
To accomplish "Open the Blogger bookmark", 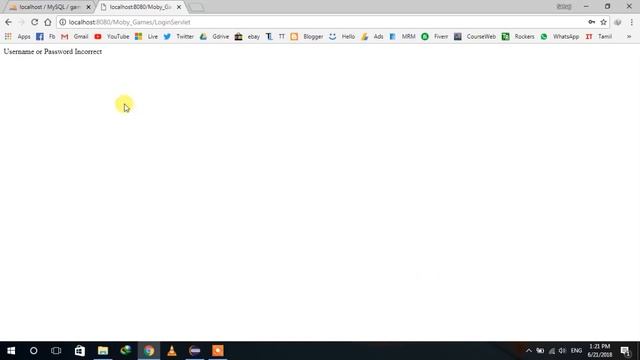I will 307,36.
